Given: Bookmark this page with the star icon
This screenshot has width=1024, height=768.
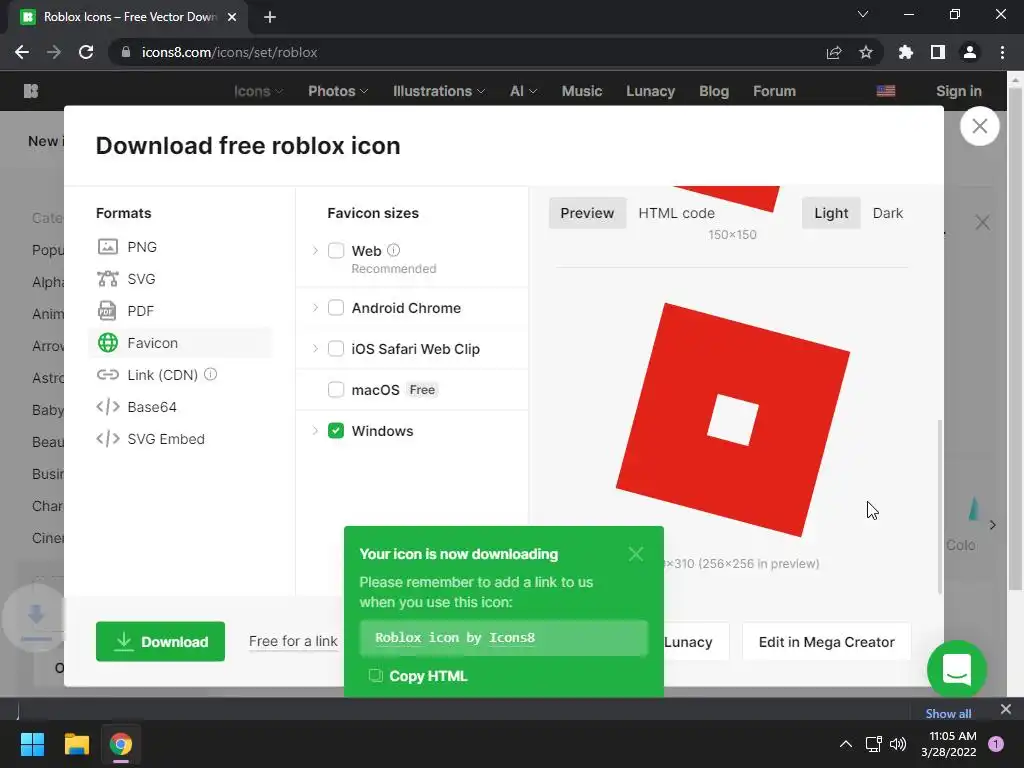Looking at the screenshot, I should coord(866,52).
